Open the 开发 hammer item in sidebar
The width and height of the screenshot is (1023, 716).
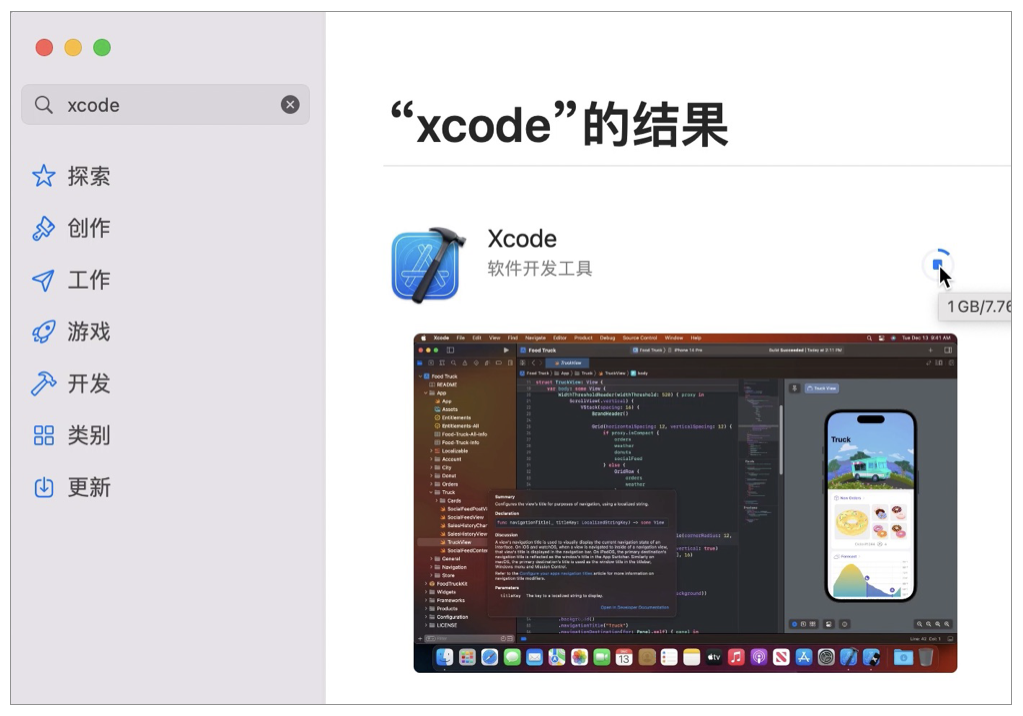(x=72, y=383)
